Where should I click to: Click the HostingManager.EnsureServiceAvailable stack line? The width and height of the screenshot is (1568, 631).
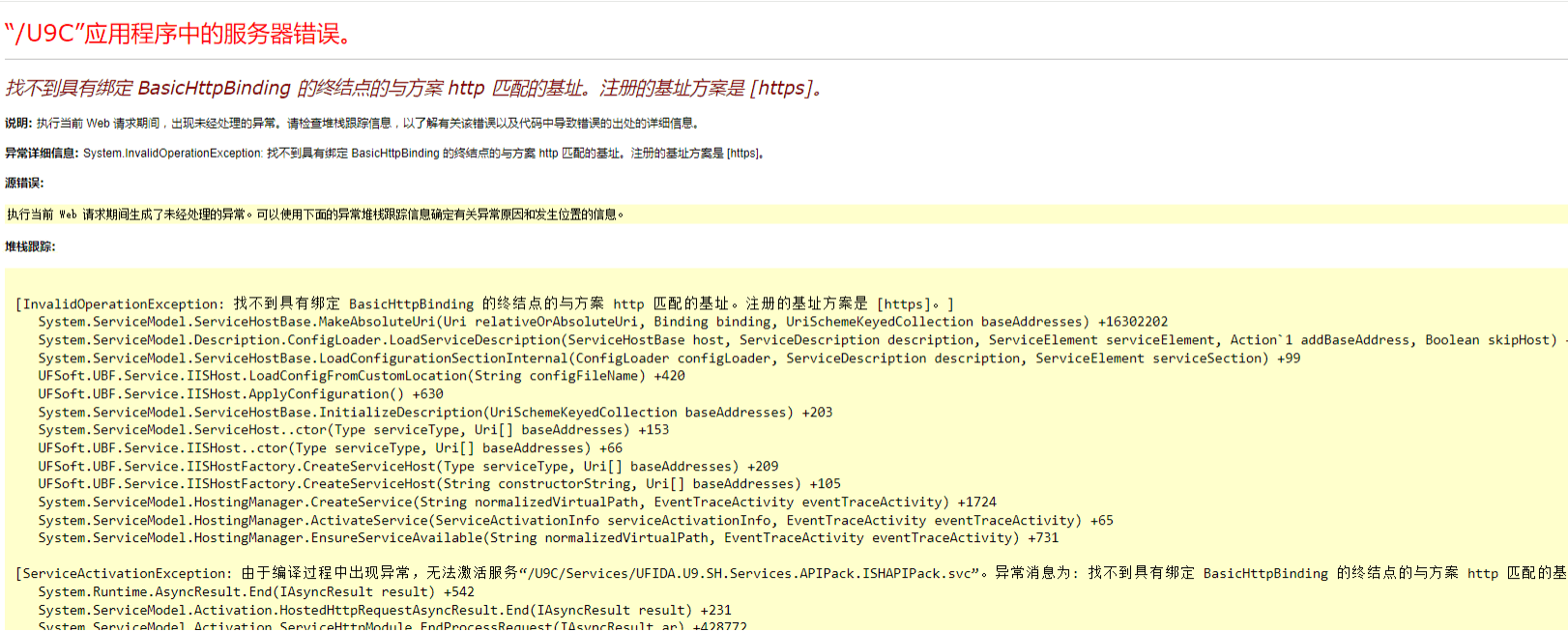(x=547, y=538)
